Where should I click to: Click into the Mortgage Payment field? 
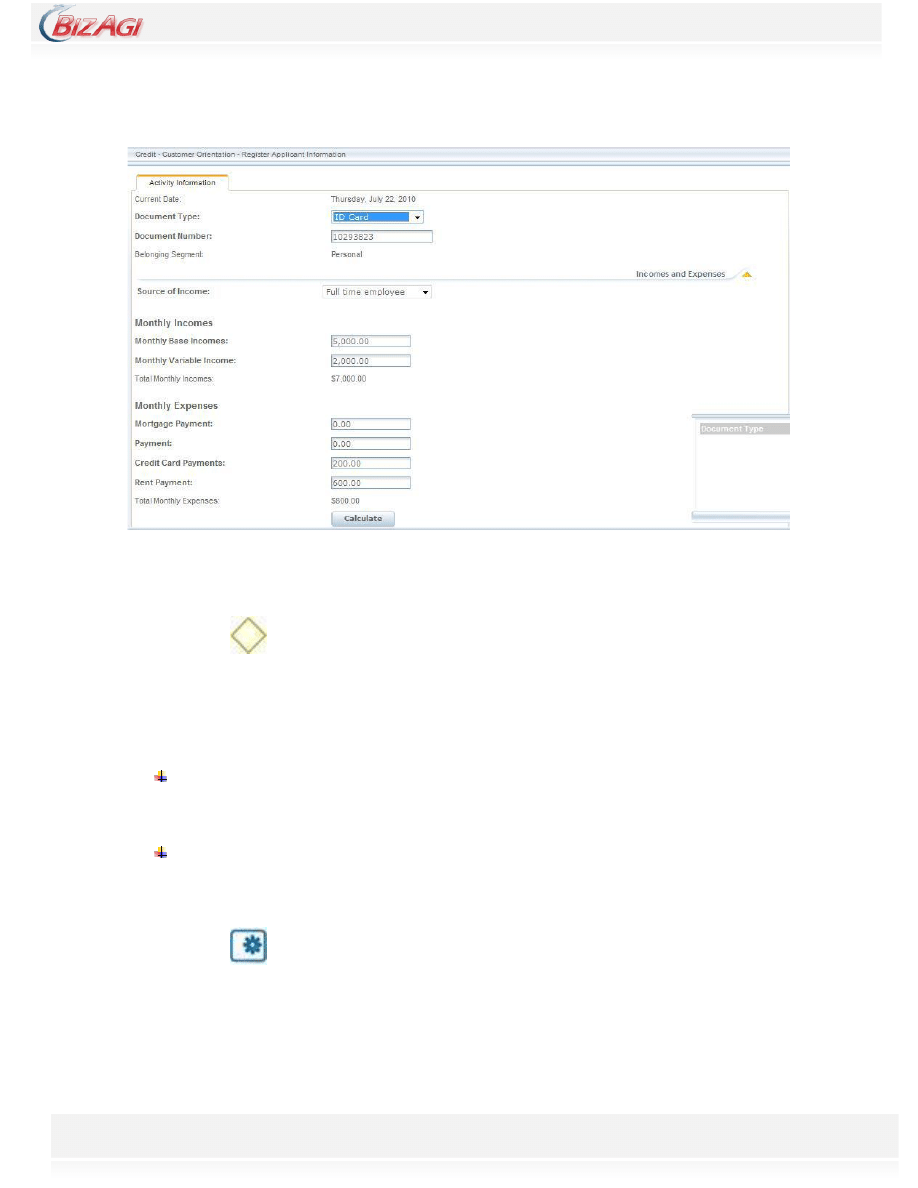[x=370, y=424]
